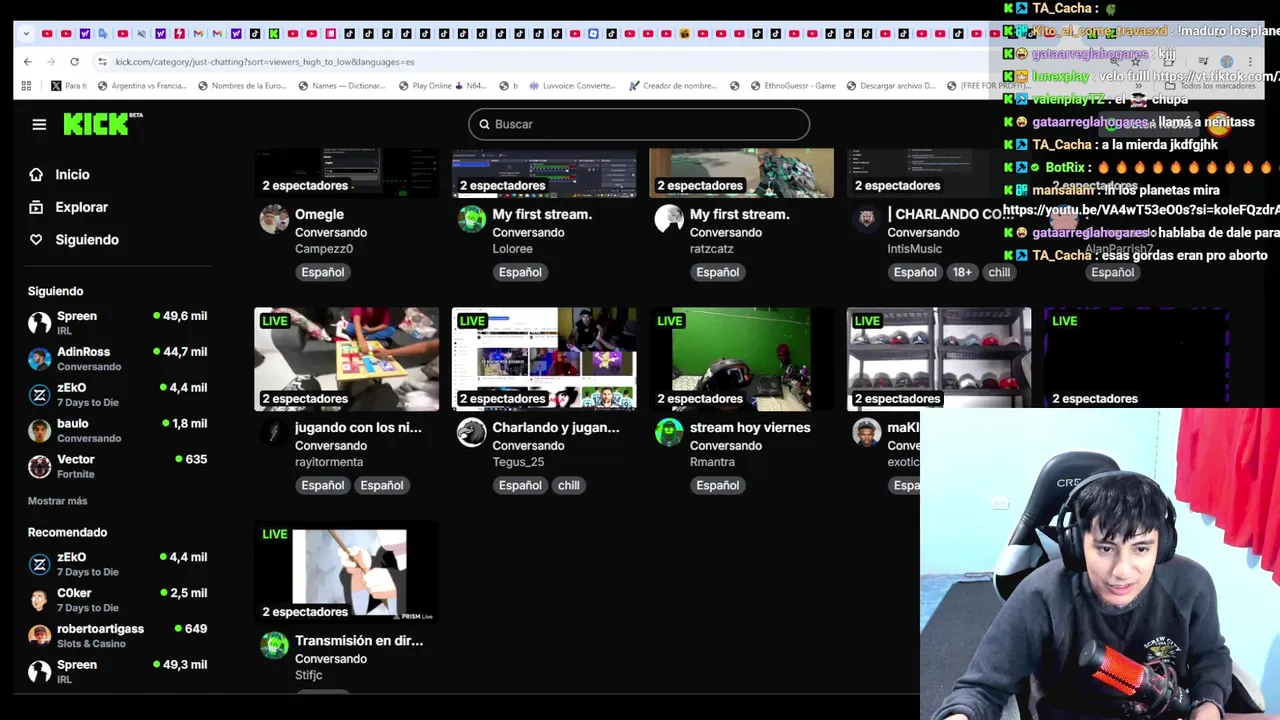The width and height of the screenshot is (1280, 720).
Task: Expand following list with Mostrar más
Action: [57, 501]
